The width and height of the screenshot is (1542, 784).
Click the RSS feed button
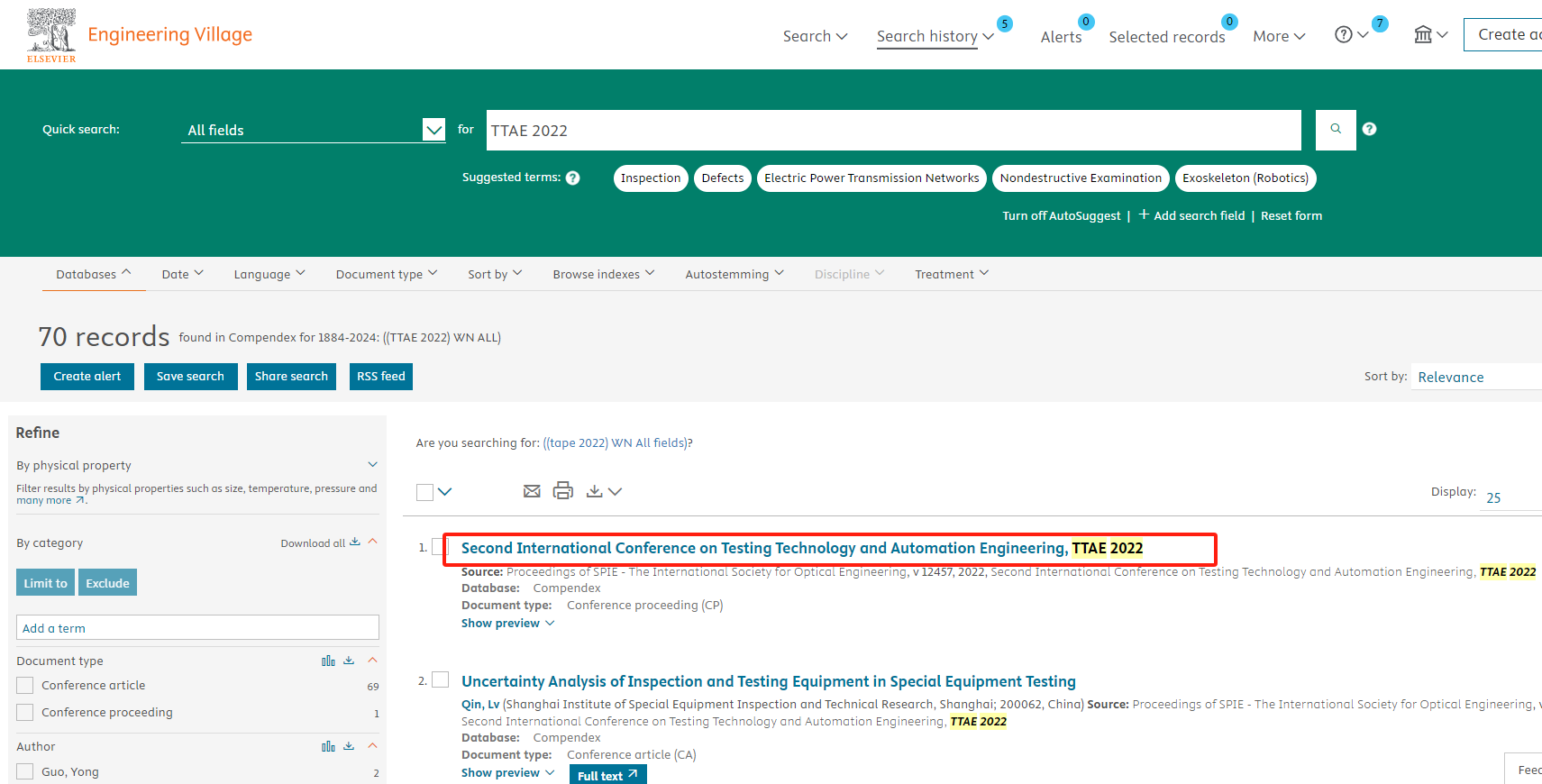381,377
